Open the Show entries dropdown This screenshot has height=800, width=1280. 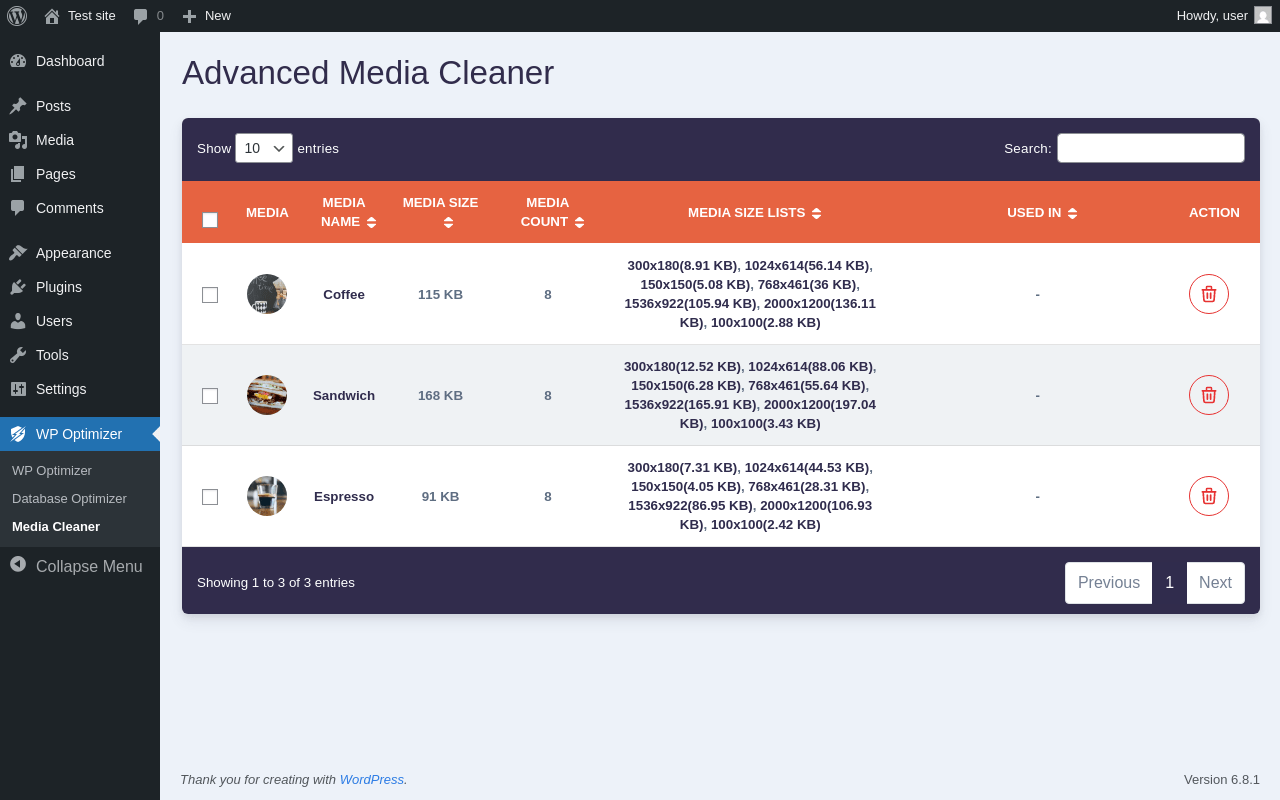(264, 148)
